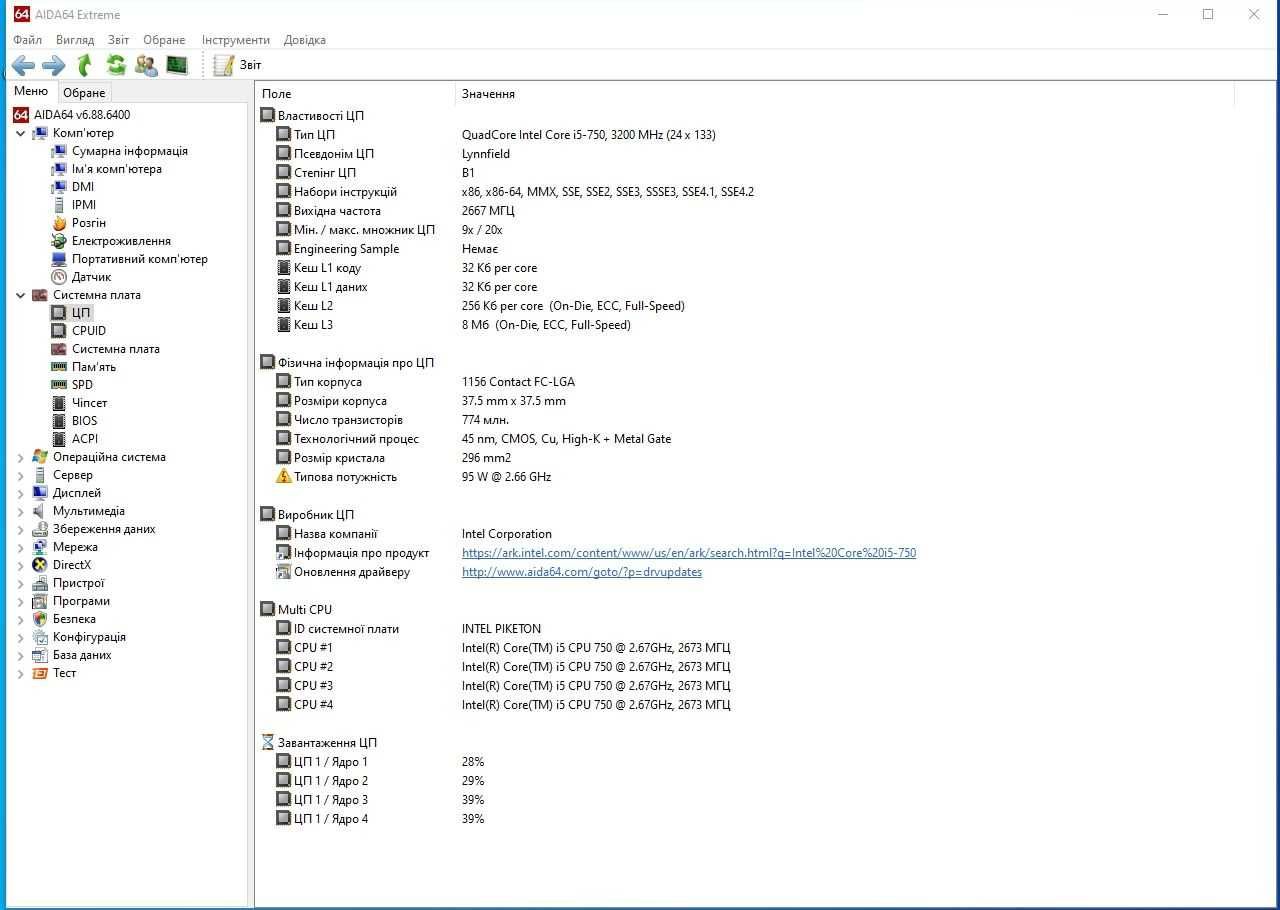Select the ЦП 1 / Ядро 4 row
The height and width of the screenshot is (910, 1280).
[745, 819]
